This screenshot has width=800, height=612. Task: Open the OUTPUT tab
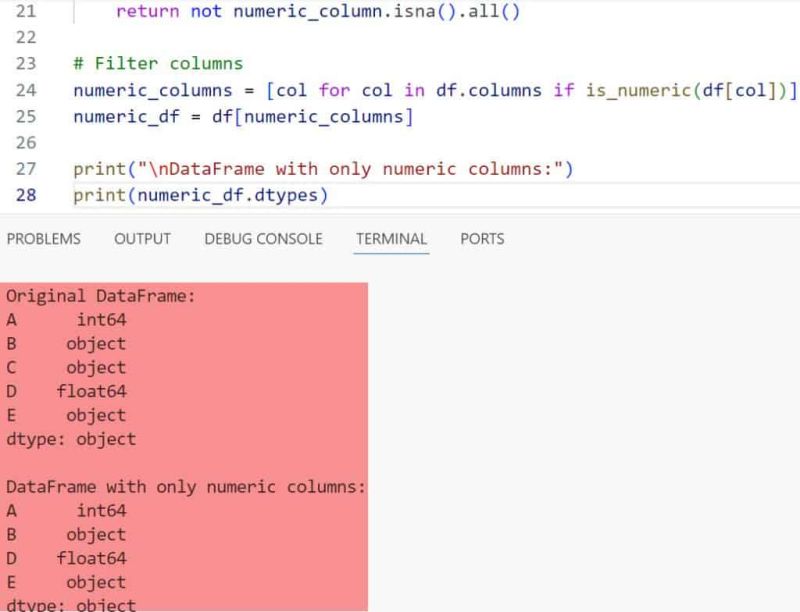pyautogui.click(x=142, y=239)
